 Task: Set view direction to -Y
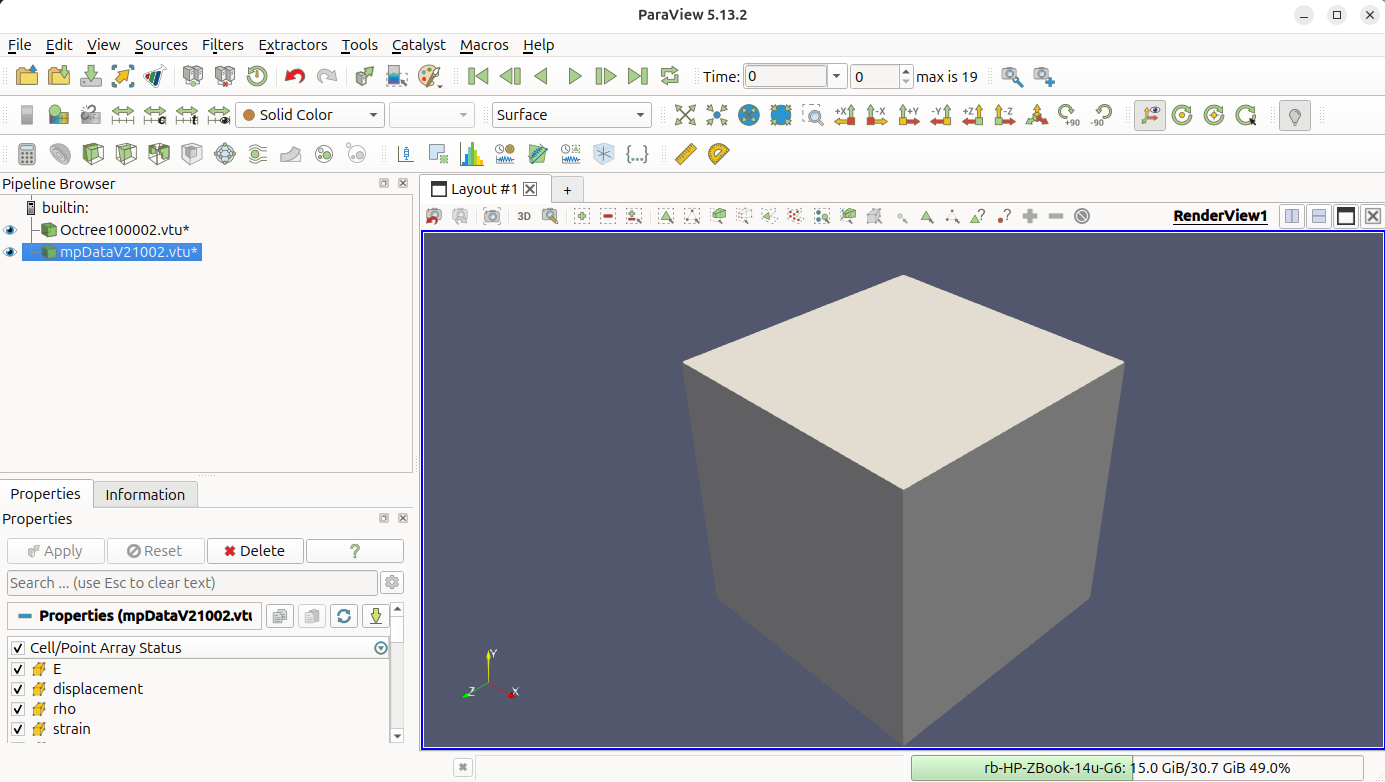tap(941, 115)
